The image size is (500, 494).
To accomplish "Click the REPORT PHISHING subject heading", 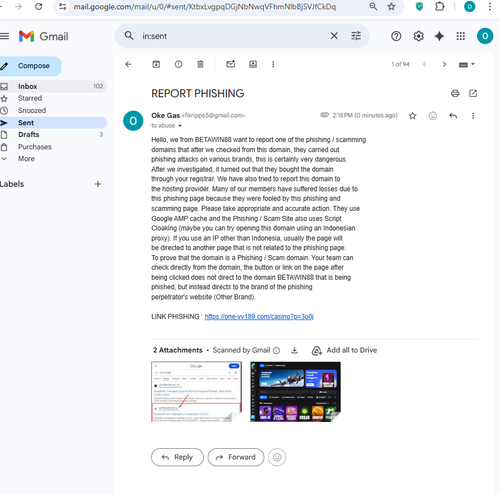I will pyautogui.click(x=198, y=94).
